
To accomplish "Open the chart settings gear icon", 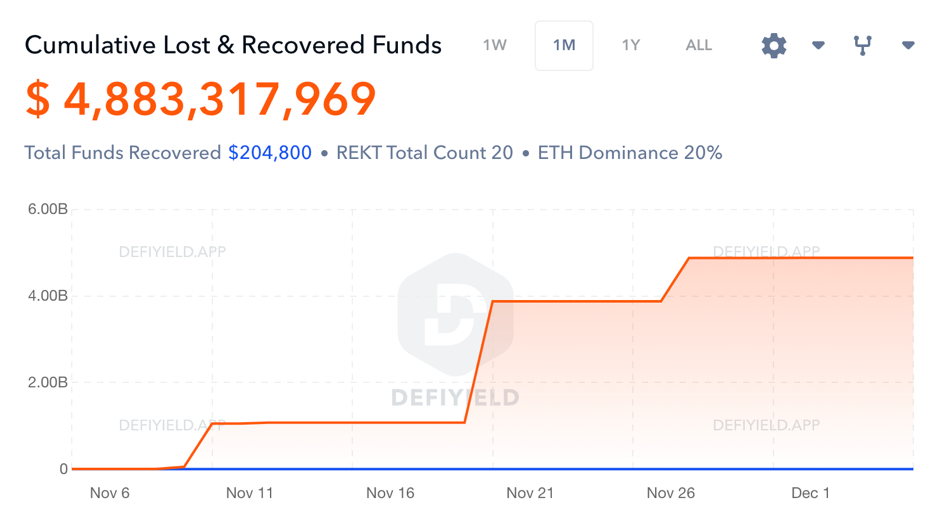I will tap(773, 46).
